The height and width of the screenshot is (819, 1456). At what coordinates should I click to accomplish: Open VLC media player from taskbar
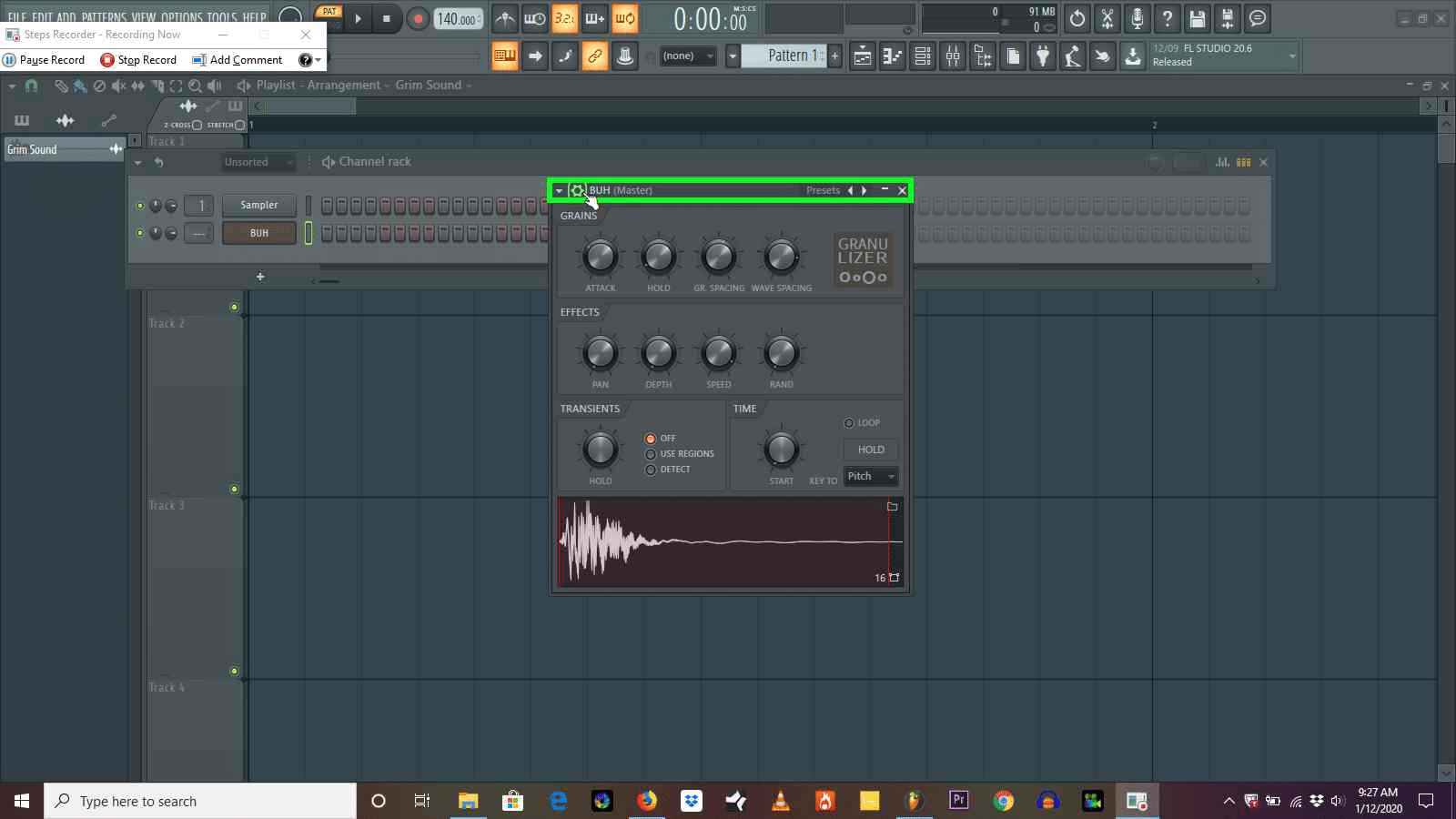click(781, 801)
